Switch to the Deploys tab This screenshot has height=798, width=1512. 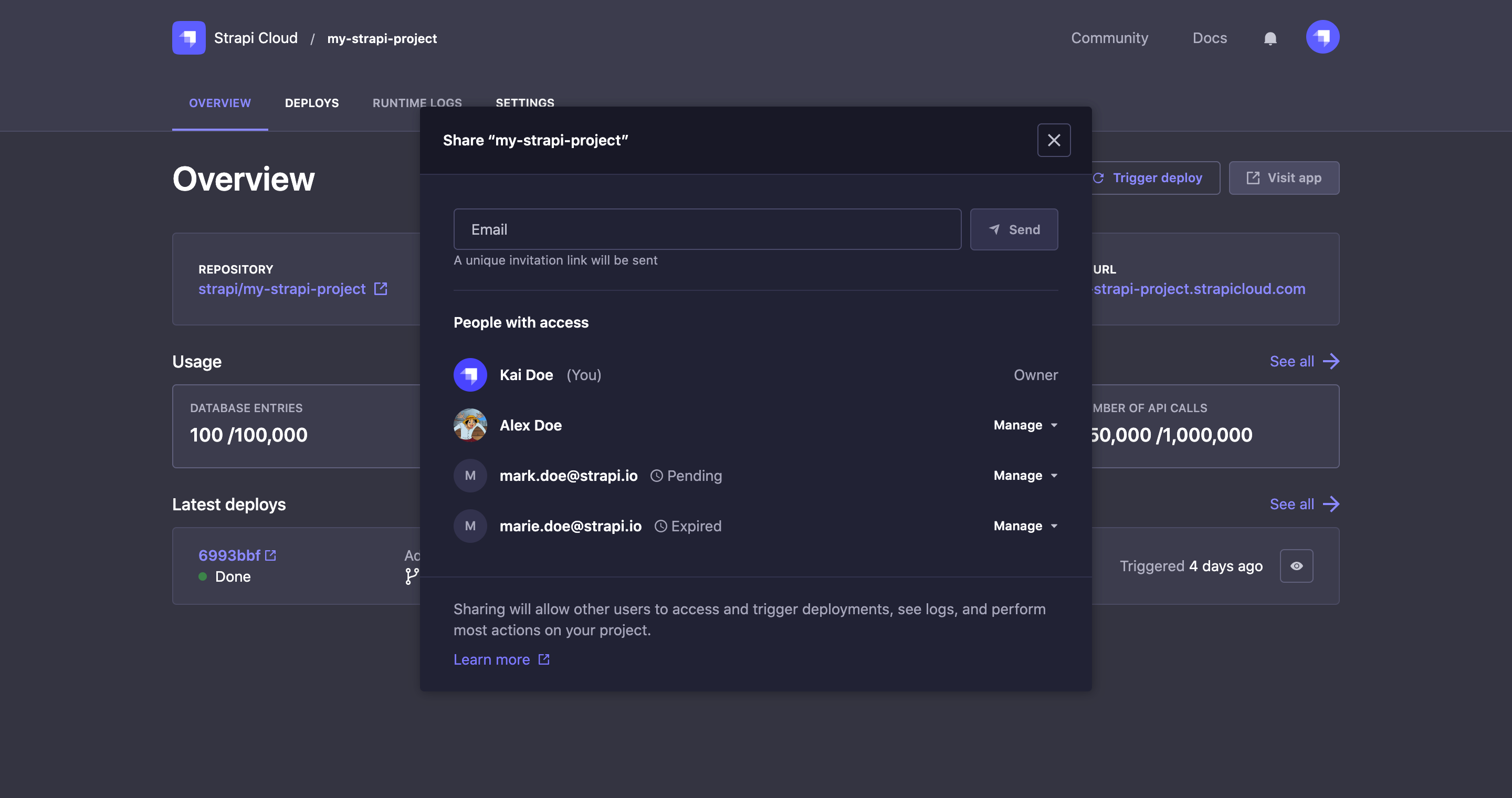point(312,103)
